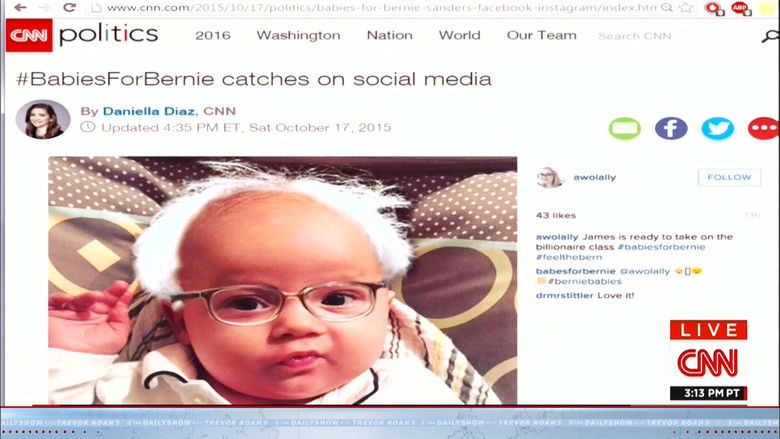Click the CNN logo in the header
Screen dimensions: 780x439
(x=28, y=36)
